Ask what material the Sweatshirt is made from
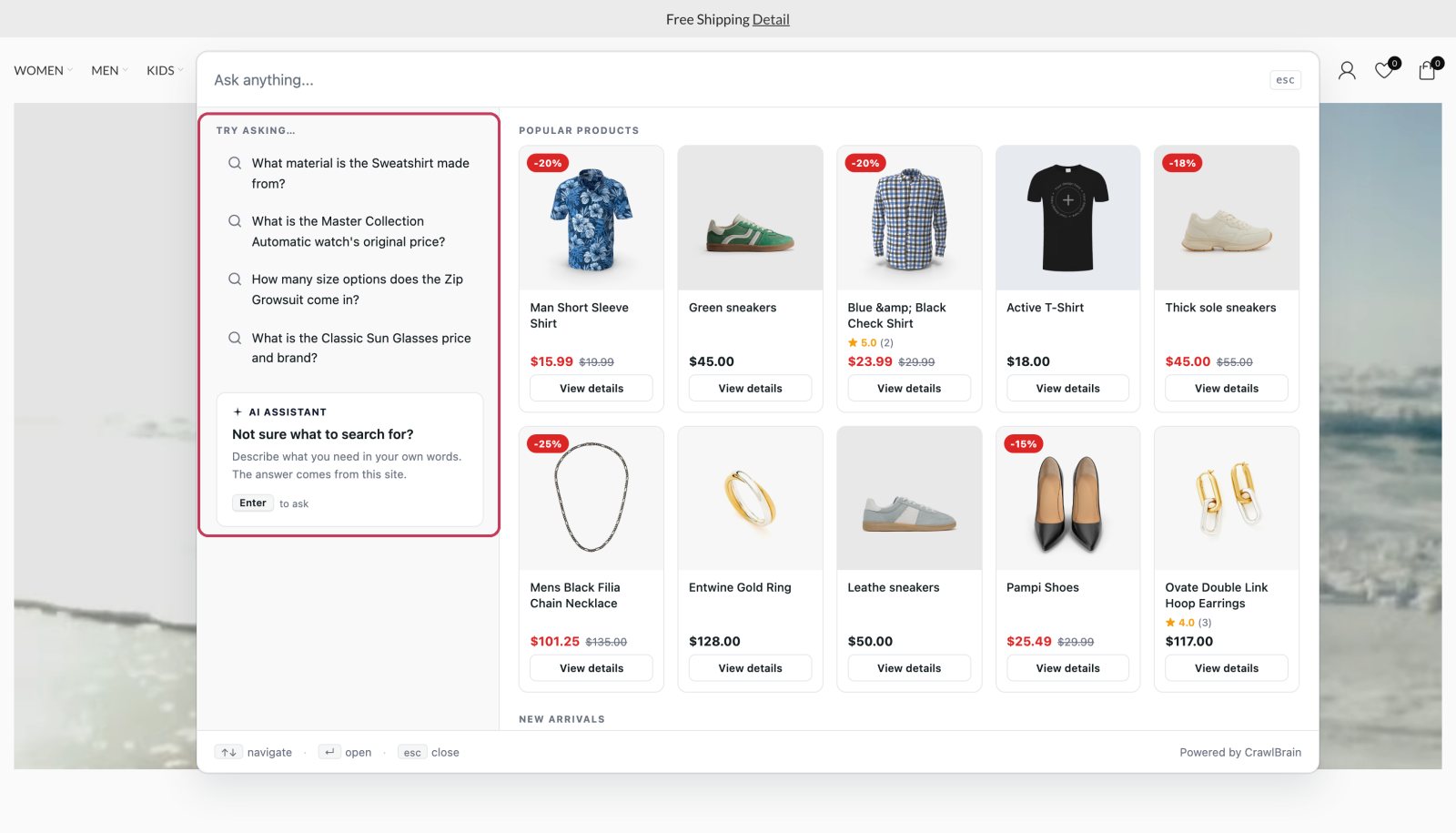1456x833 pixels. (x=349, y=173)
